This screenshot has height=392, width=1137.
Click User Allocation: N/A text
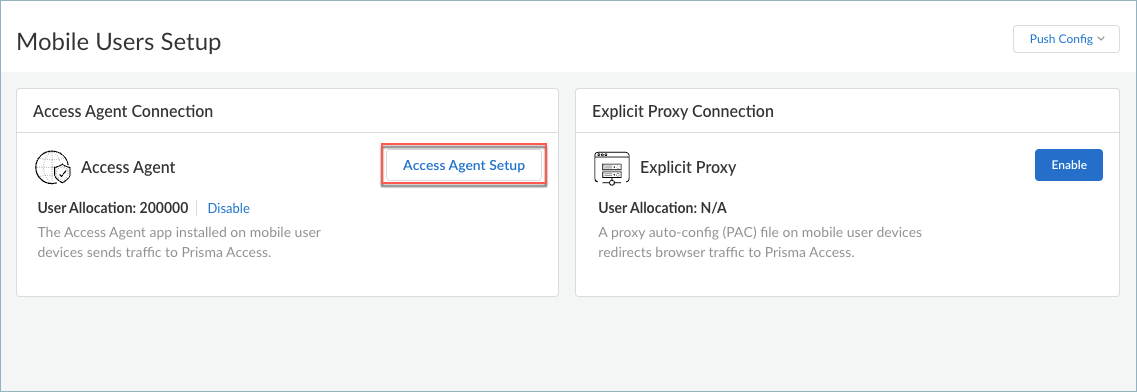[x=663, y=209]
